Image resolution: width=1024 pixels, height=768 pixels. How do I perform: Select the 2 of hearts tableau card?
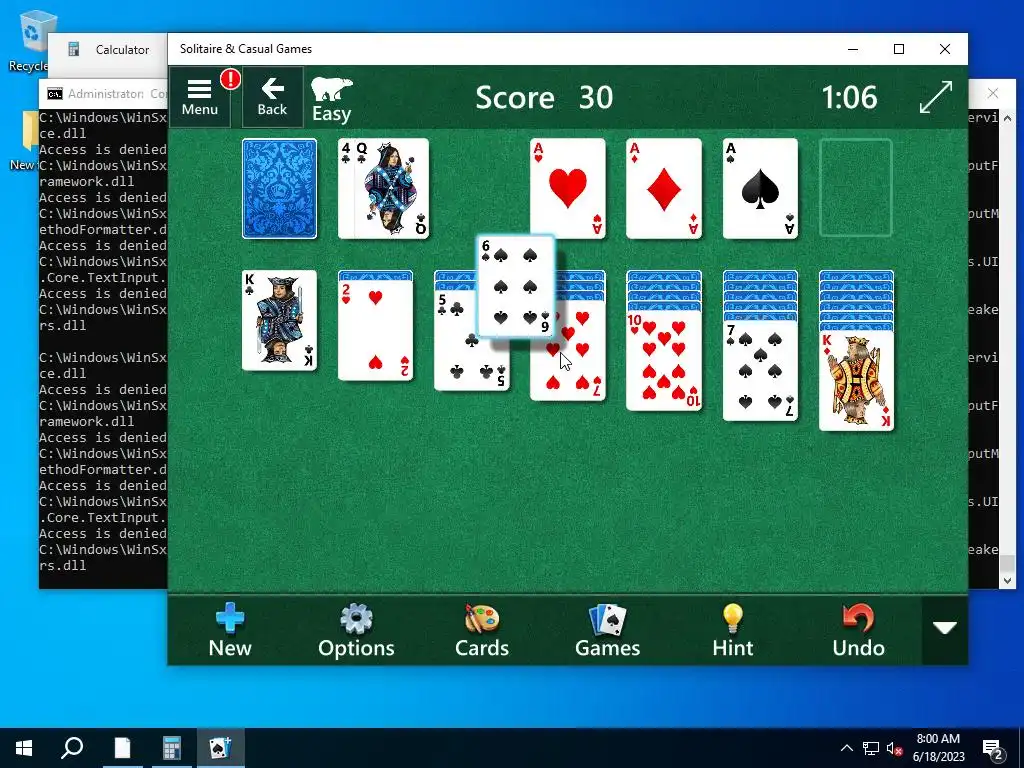376,330
